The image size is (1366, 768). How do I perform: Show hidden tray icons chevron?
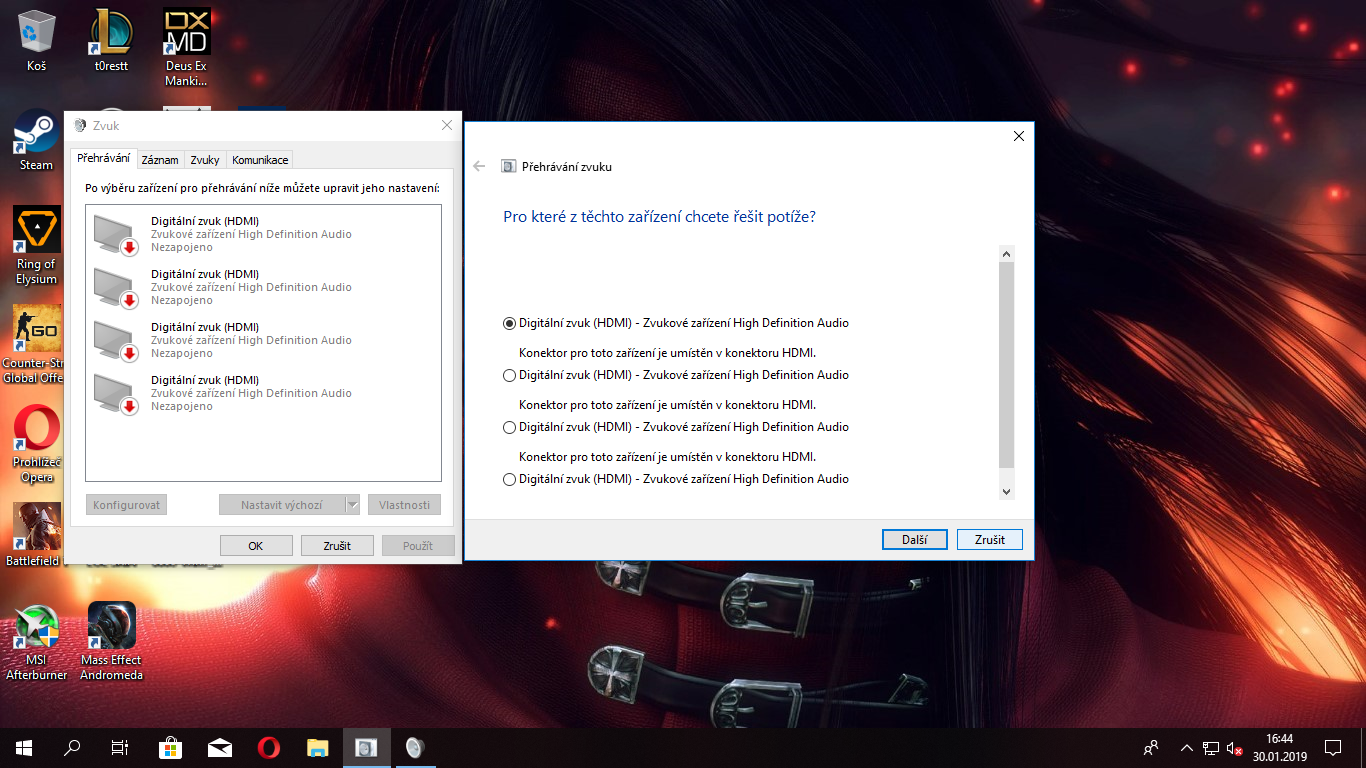coord(1187,747)
